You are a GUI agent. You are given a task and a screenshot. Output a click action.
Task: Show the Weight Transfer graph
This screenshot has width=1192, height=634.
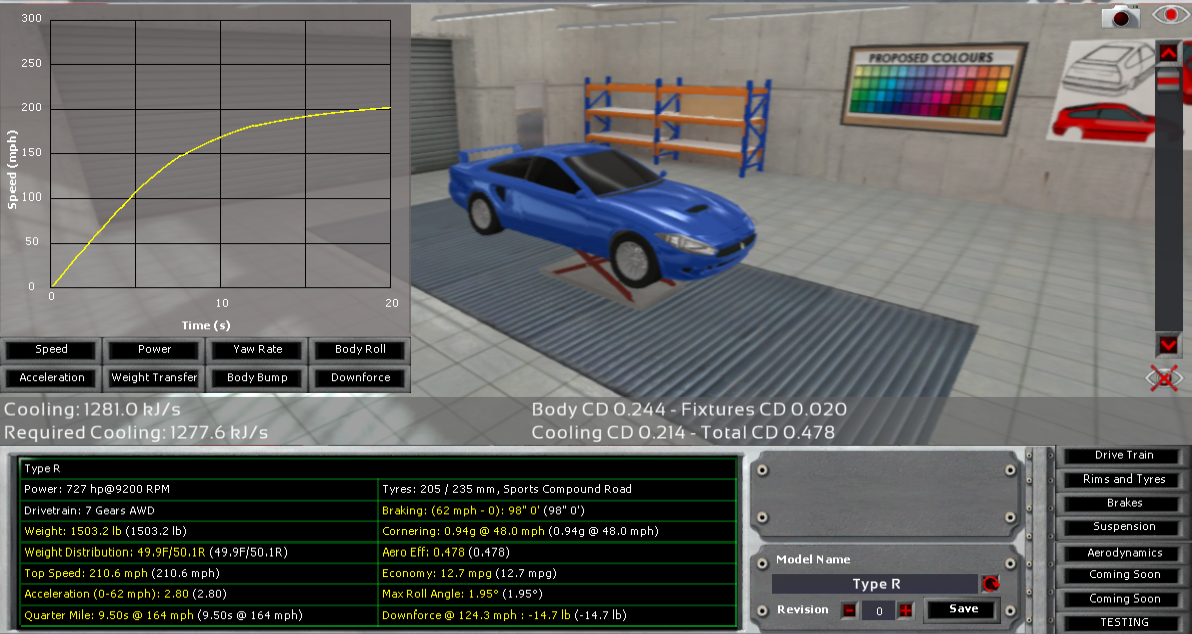(x=153, y=378)
